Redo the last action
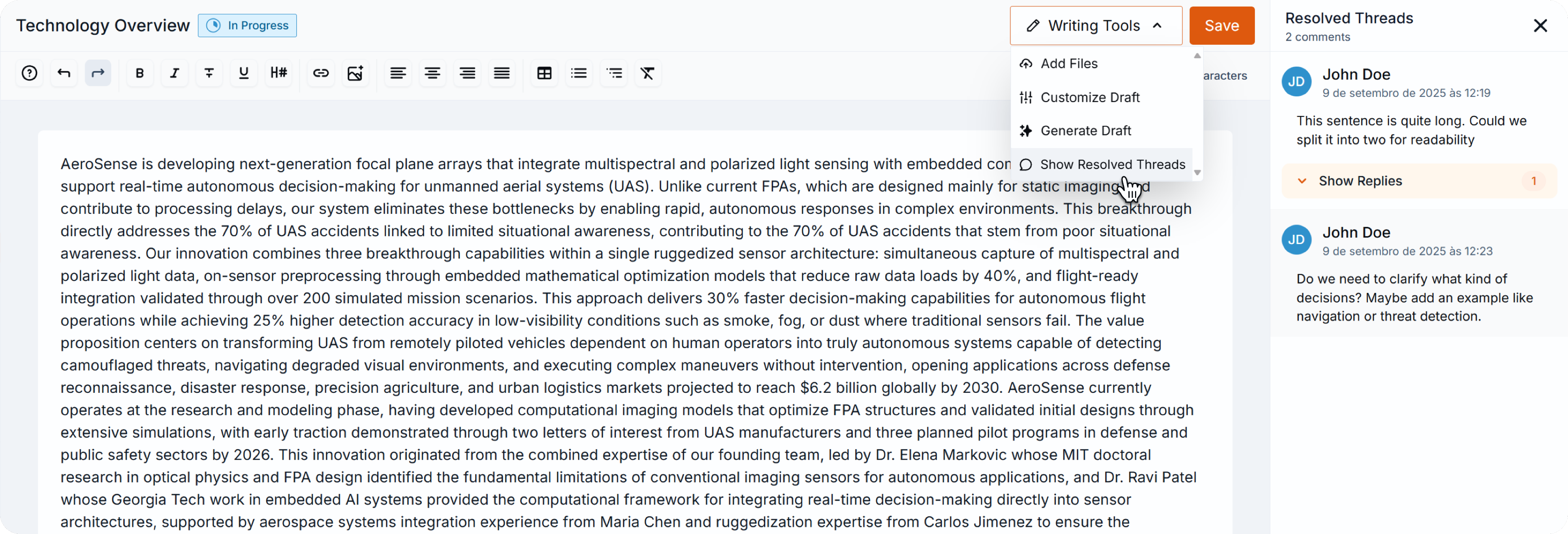The height and width of the screenshot is (534, 1568). pos(98,73)
